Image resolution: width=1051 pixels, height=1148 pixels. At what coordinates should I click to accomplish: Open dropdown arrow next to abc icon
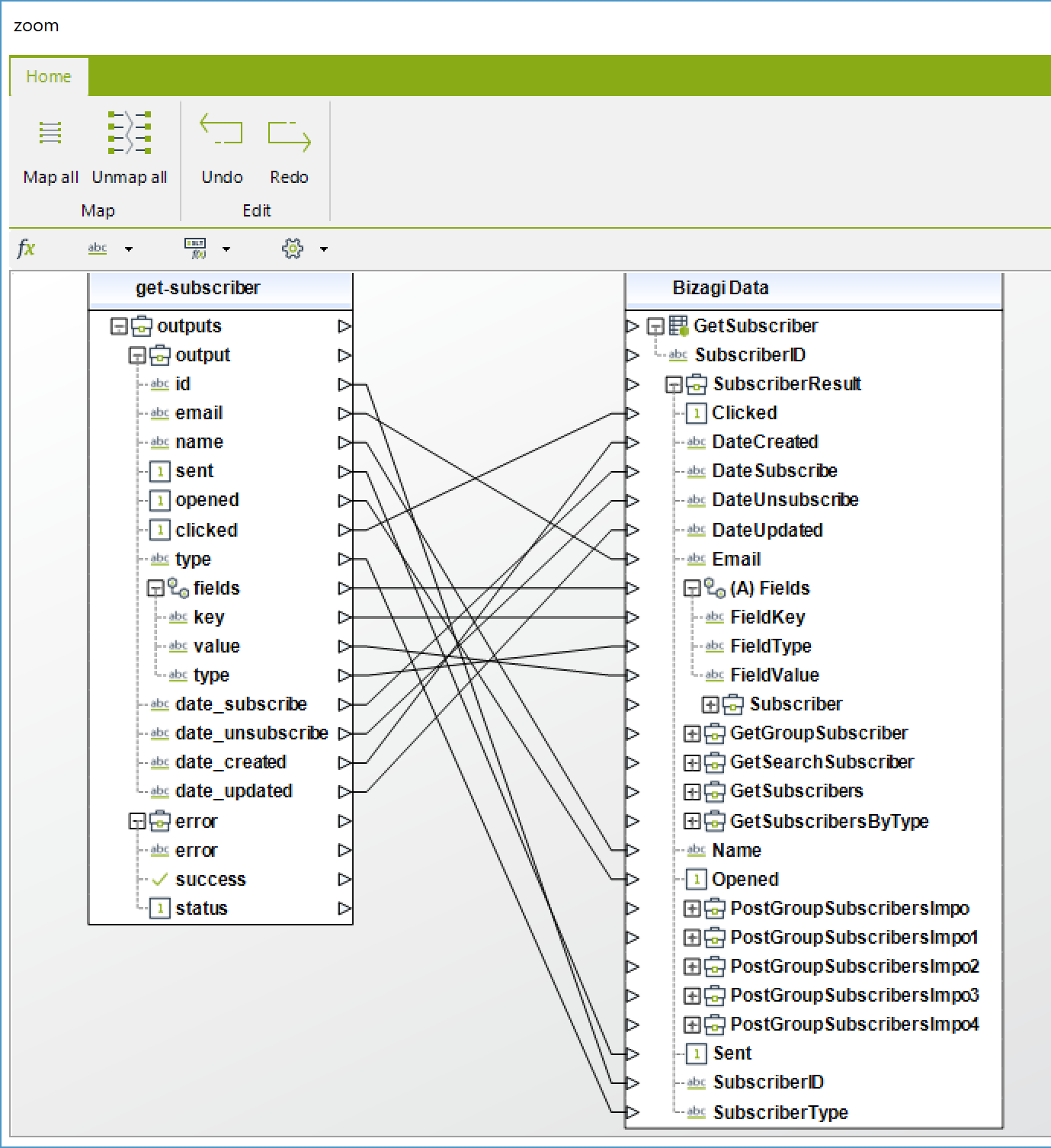pyautogui.click(x=129, y=249)
